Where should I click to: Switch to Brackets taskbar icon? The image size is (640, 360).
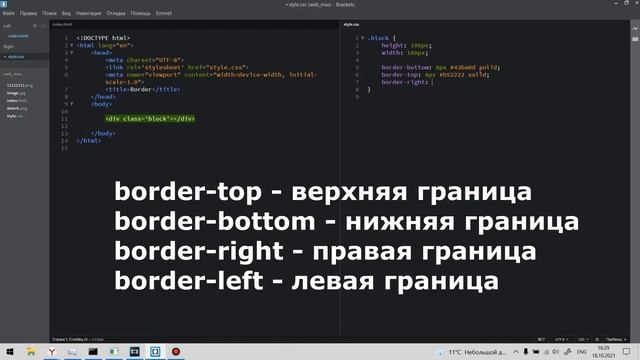tap(155, 351)
